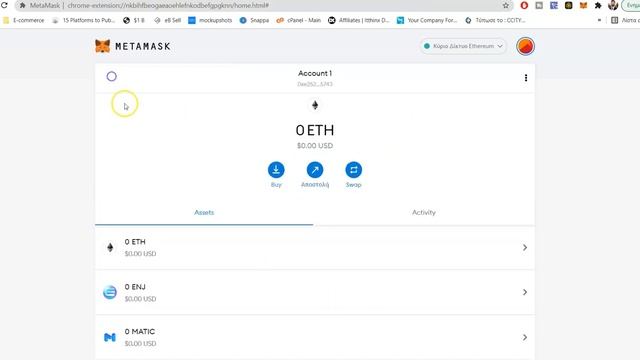The image size is (640, 360).
Task: Click the Αποστολή send button
Action: tap(315, 175)
